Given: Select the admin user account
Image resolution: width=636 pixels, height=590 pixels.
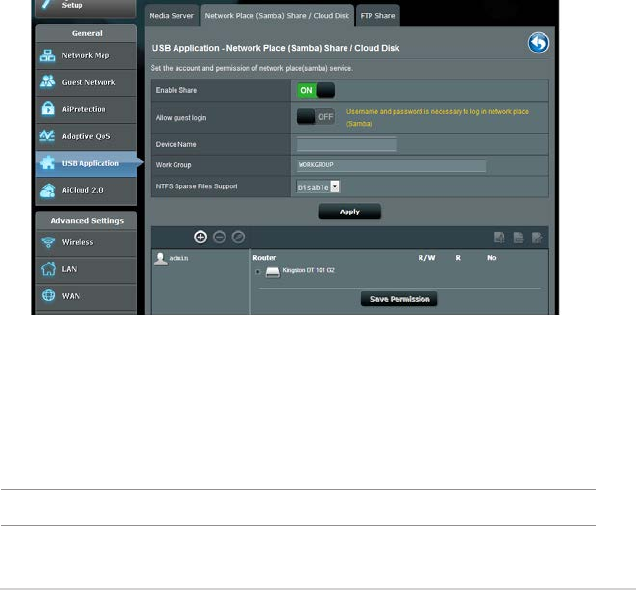Looking at the screenshot, I should (172, 258).
